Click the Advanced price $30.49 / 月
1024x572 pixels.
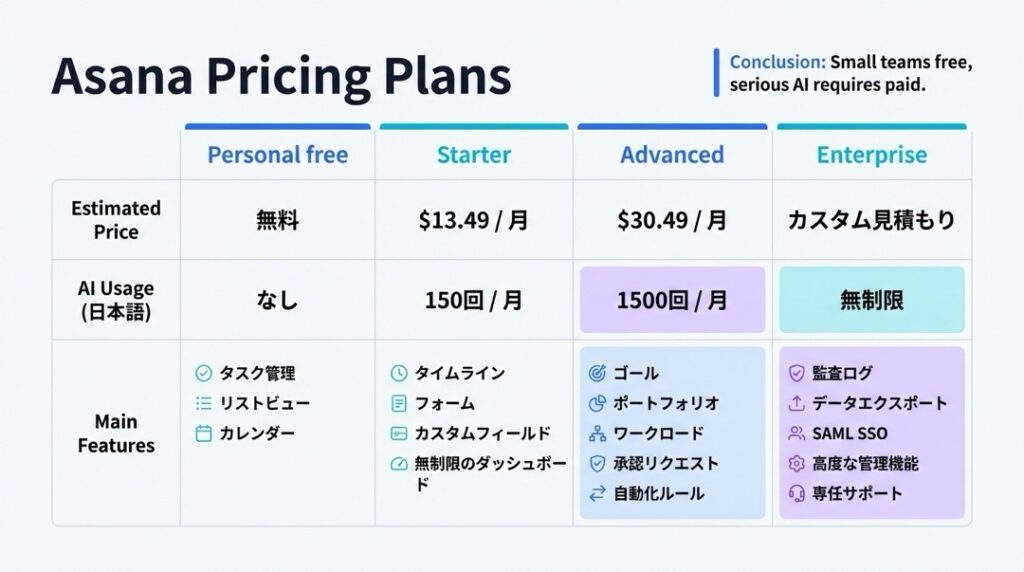[x=672, y=221]
